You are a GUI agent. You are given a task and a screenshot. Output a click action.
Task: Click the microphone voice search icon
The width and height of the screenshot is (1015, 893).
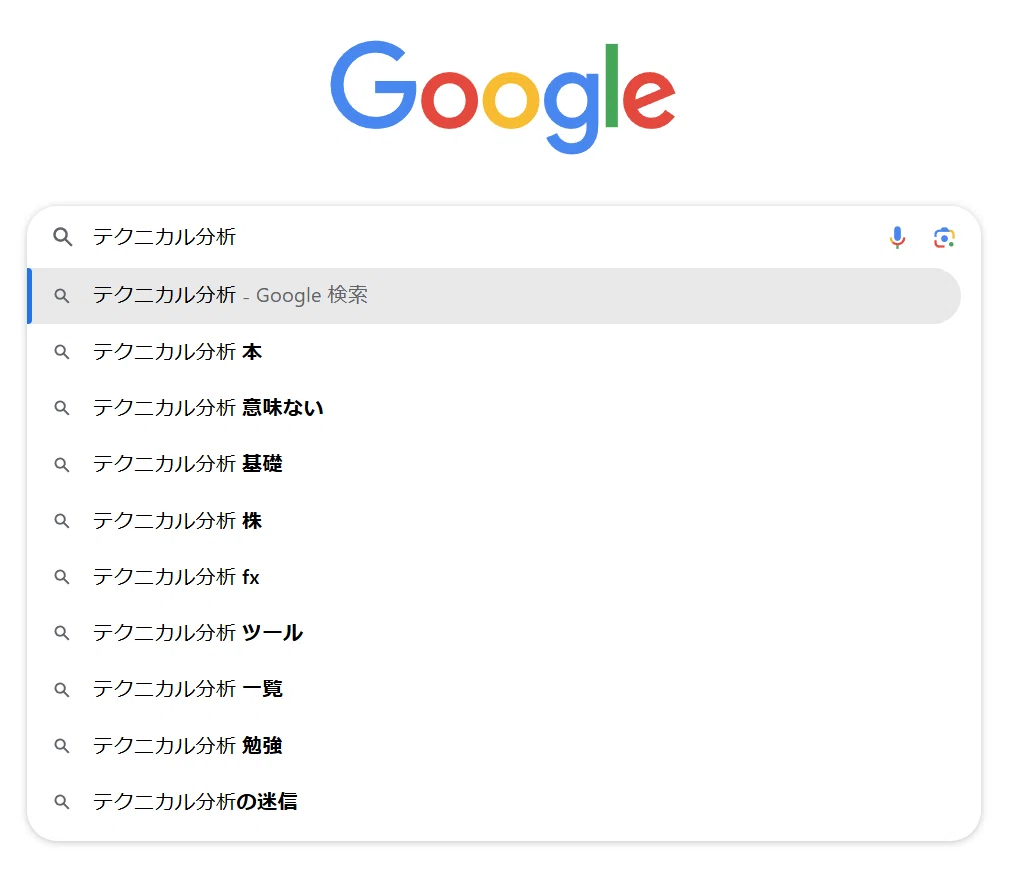pyautogui.click(x=897, y=237)
